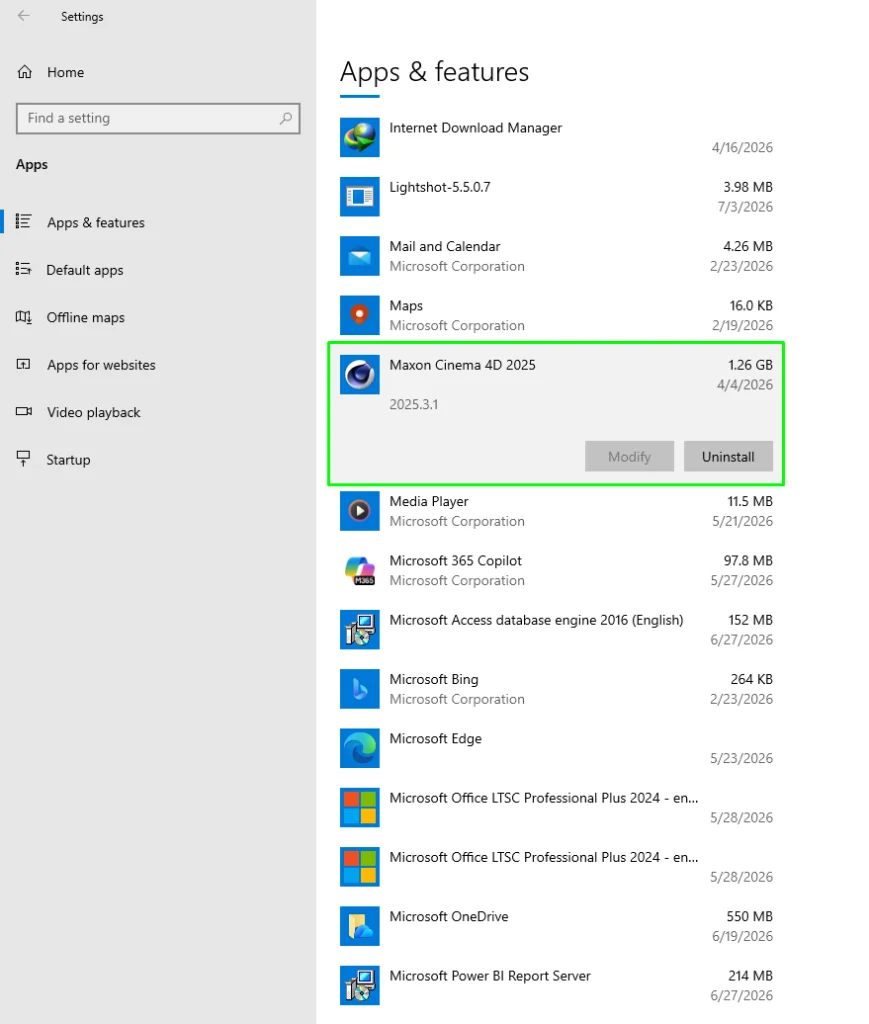The image size is (869, 1024).
Task: Focus the Find a setting field
Action: coord(158,118)
